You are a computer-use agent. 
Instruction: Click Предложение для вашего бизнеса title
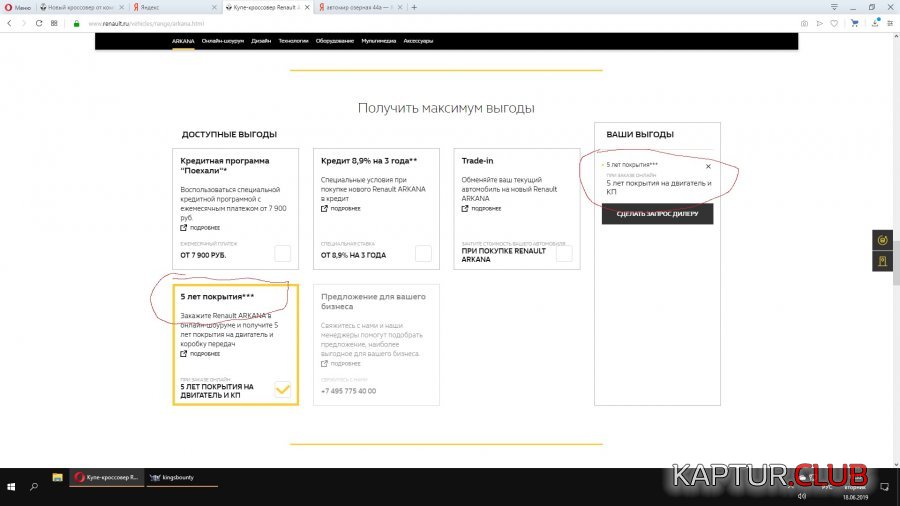click(x=373, y=302)
